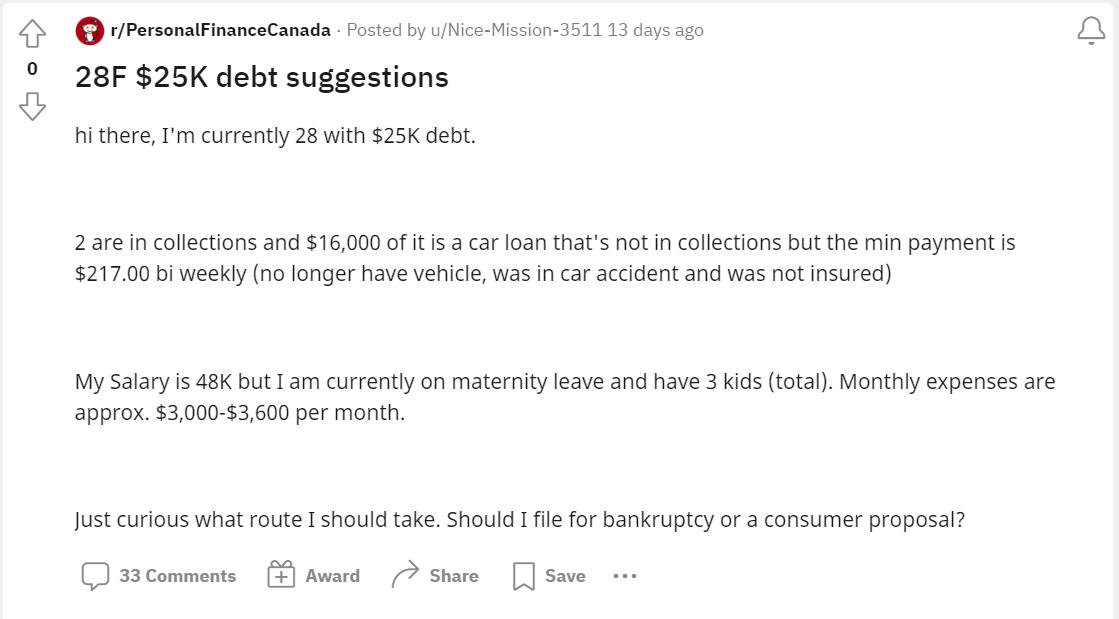The image size is (1119, 619).
Task: Click the paragraph mentioning maternity leave salary
Action: click(565, 397)
